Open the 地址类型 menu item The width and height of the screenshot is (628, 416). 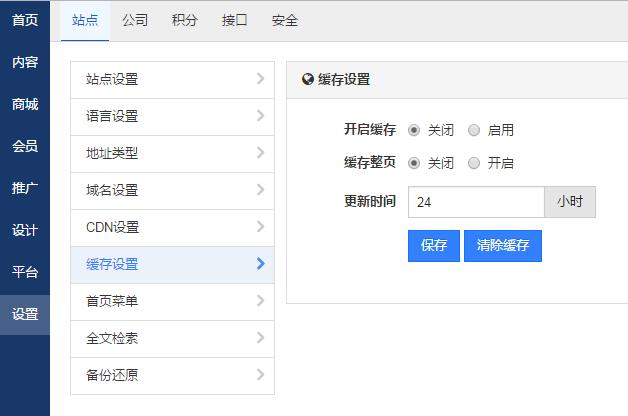coord(173,153)
